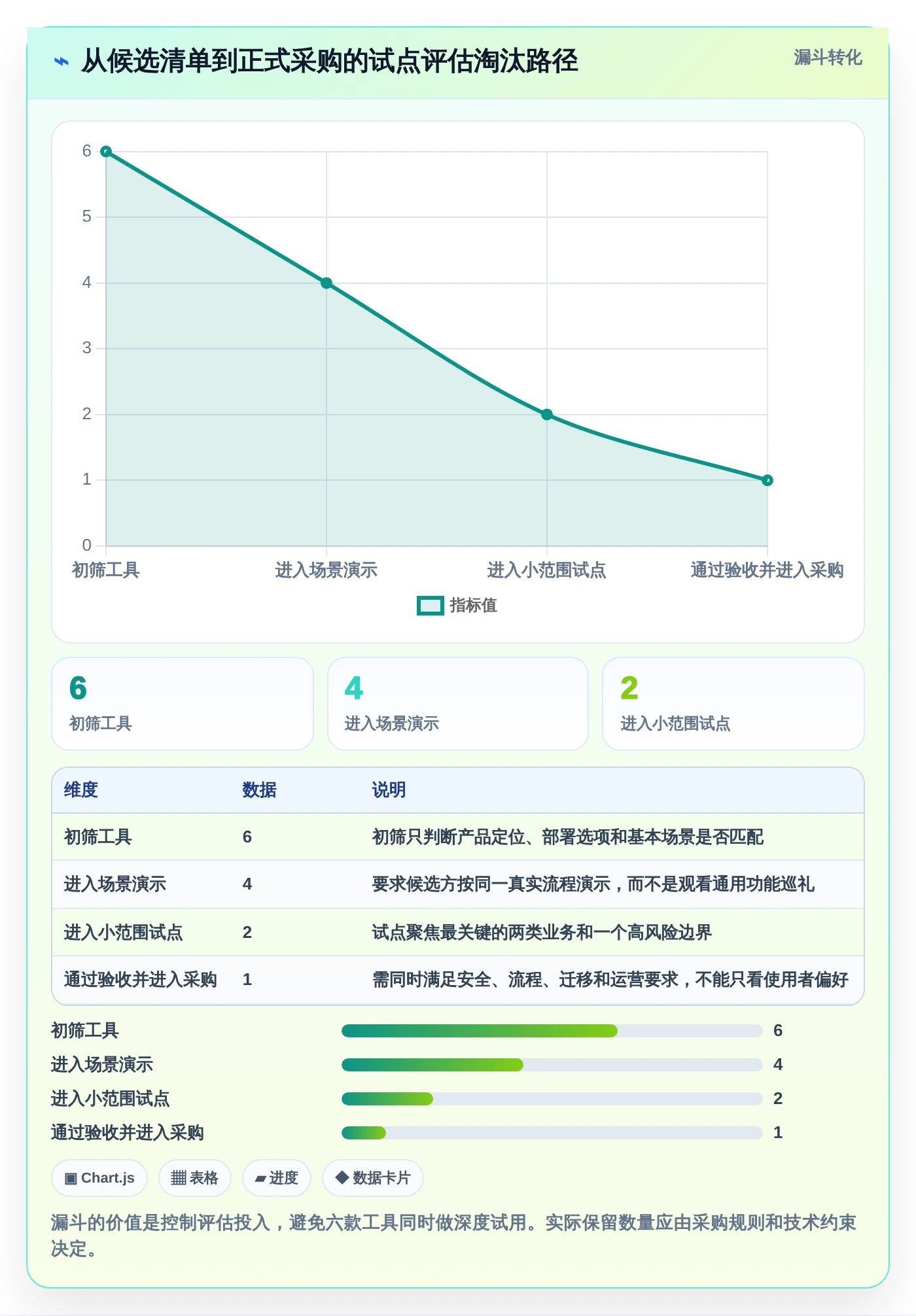Click the 初筛工具 progress bar
This screenshot has width=916, height=1316.
pos(552,1031)
